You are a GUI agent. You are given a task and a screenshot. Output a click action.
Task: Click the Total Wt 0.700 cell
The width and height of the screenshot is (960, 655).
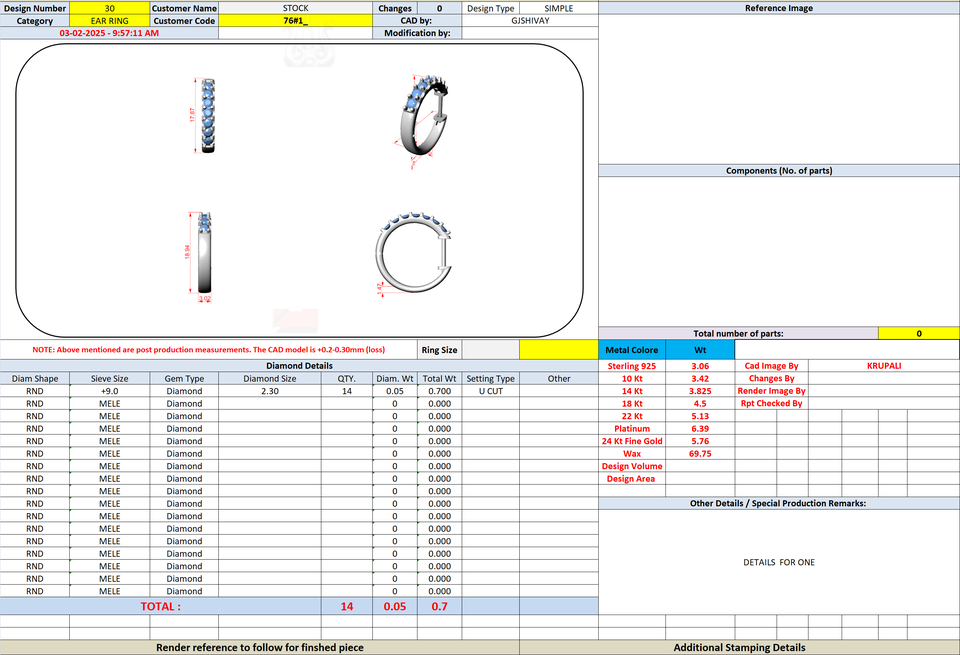point(440,391)
